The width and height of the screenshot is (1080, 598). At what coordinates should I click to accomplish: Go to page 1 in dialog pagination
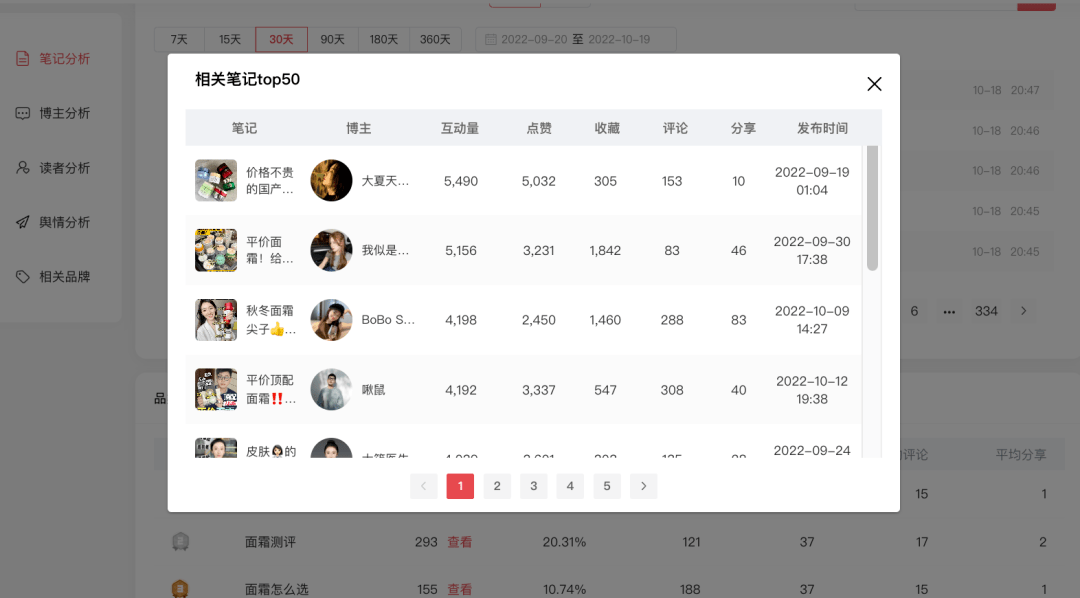[460, 486]
